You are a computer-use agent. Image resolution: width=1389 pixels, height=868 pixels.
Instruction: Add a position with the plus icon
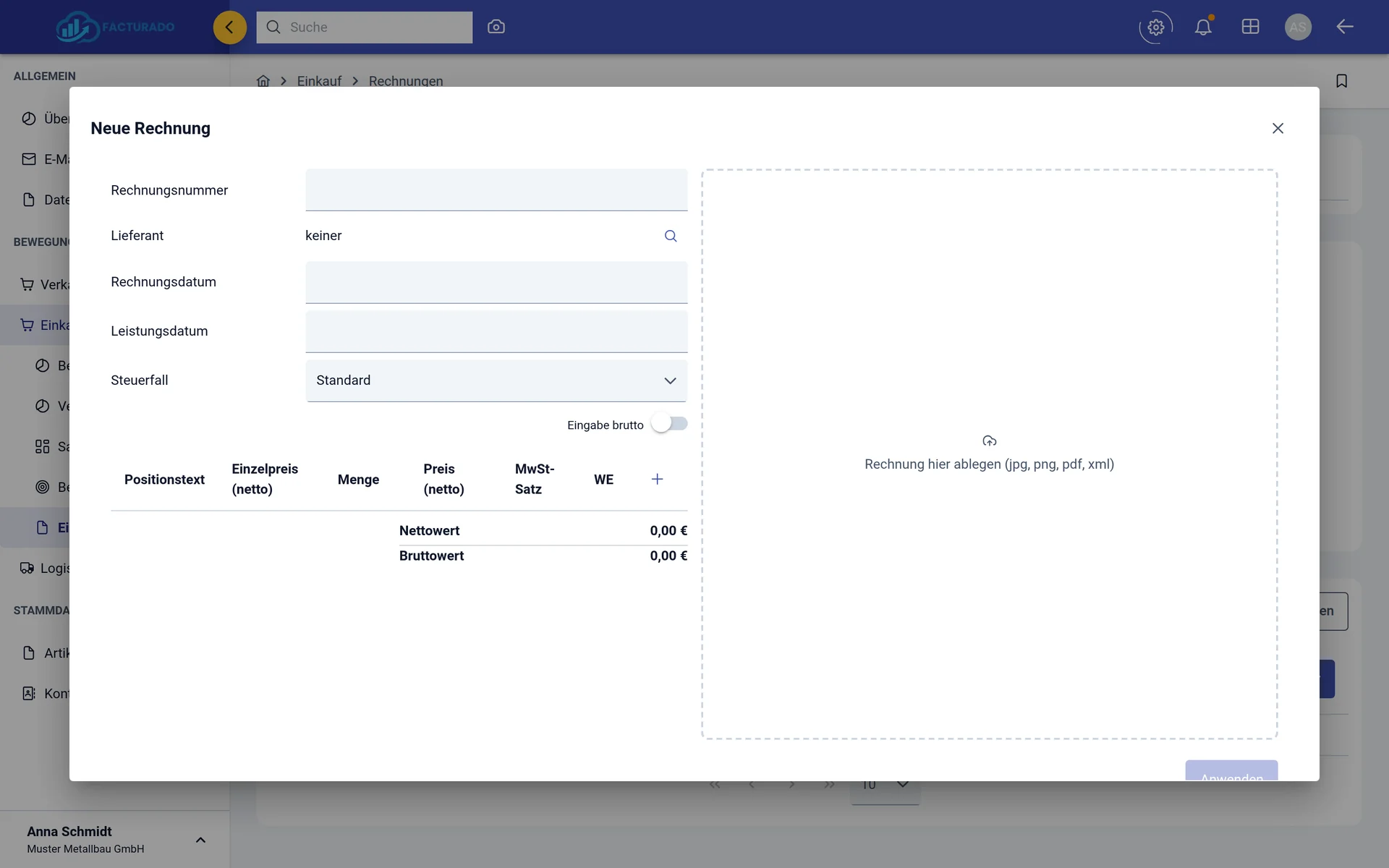pos(657,479)
